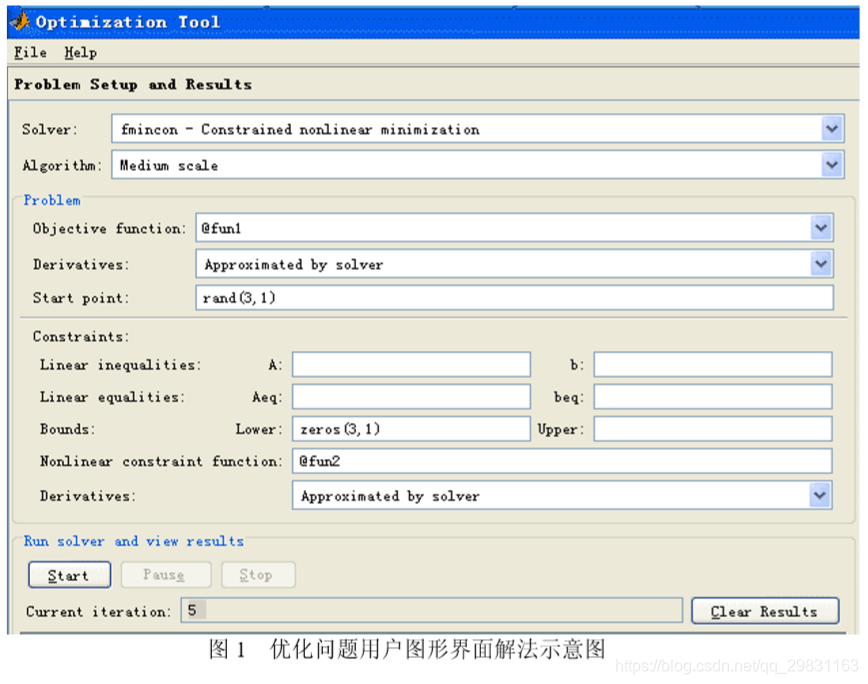This screenshot has height=684, width=868.
Task: Click the Solver field showing fmincon
Action: [478, 129]
